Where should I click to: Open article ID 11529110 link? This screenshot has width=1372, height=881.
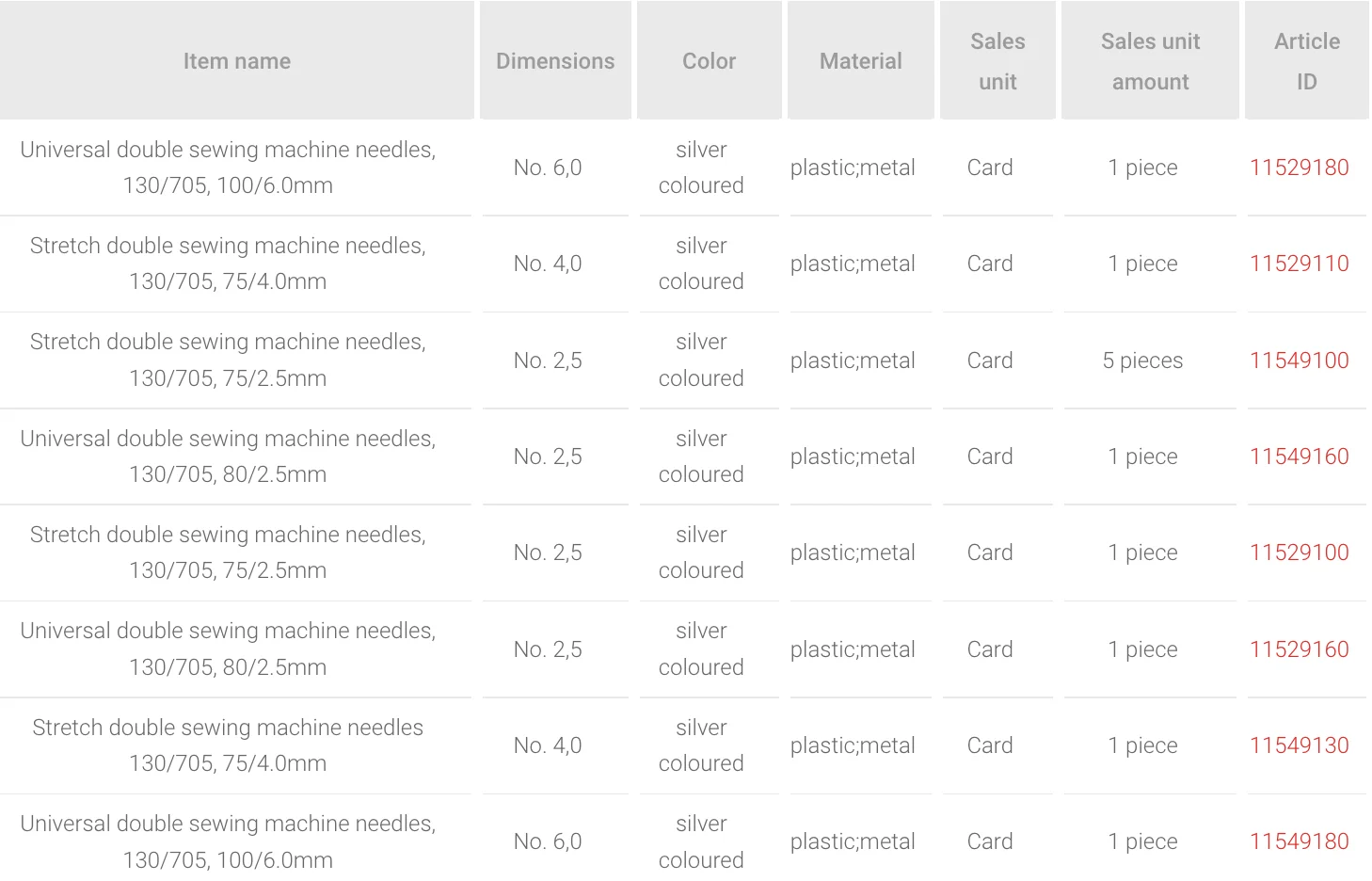point(1299,264)
